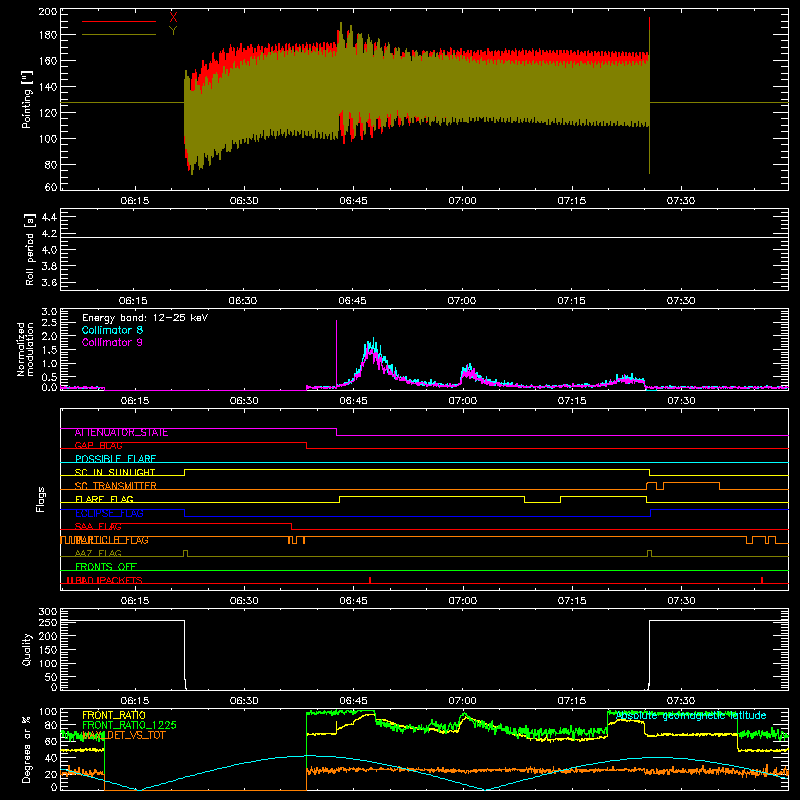Click 07:15 time label under modulation plot
Image resolution: width=800 pixels, height=800 pixels.
pos(571,401)
